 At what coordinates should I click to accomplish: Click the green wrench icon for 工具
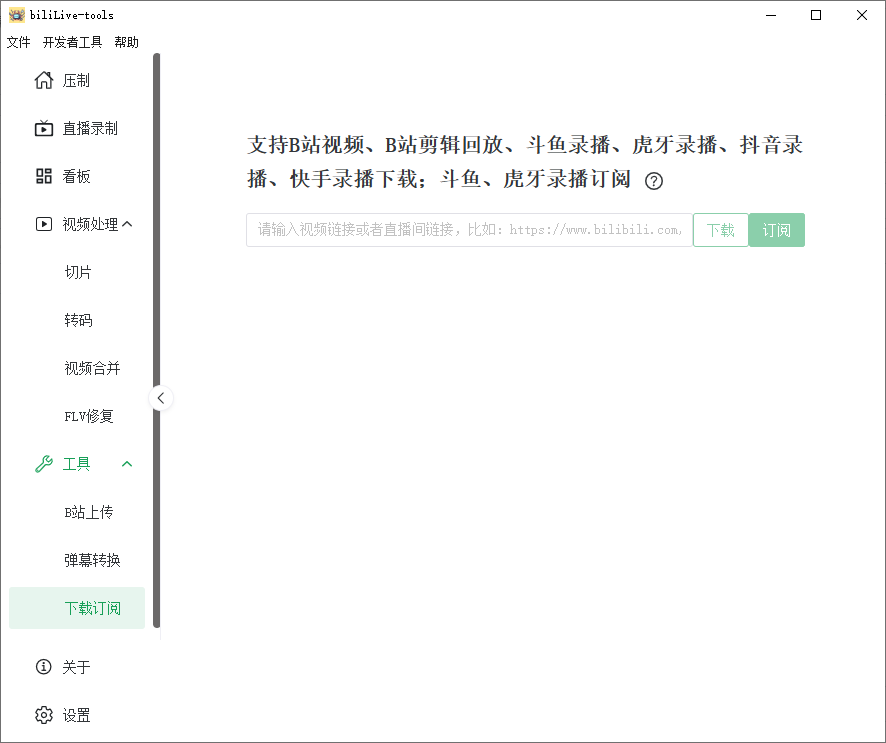[x=44, y=464]
